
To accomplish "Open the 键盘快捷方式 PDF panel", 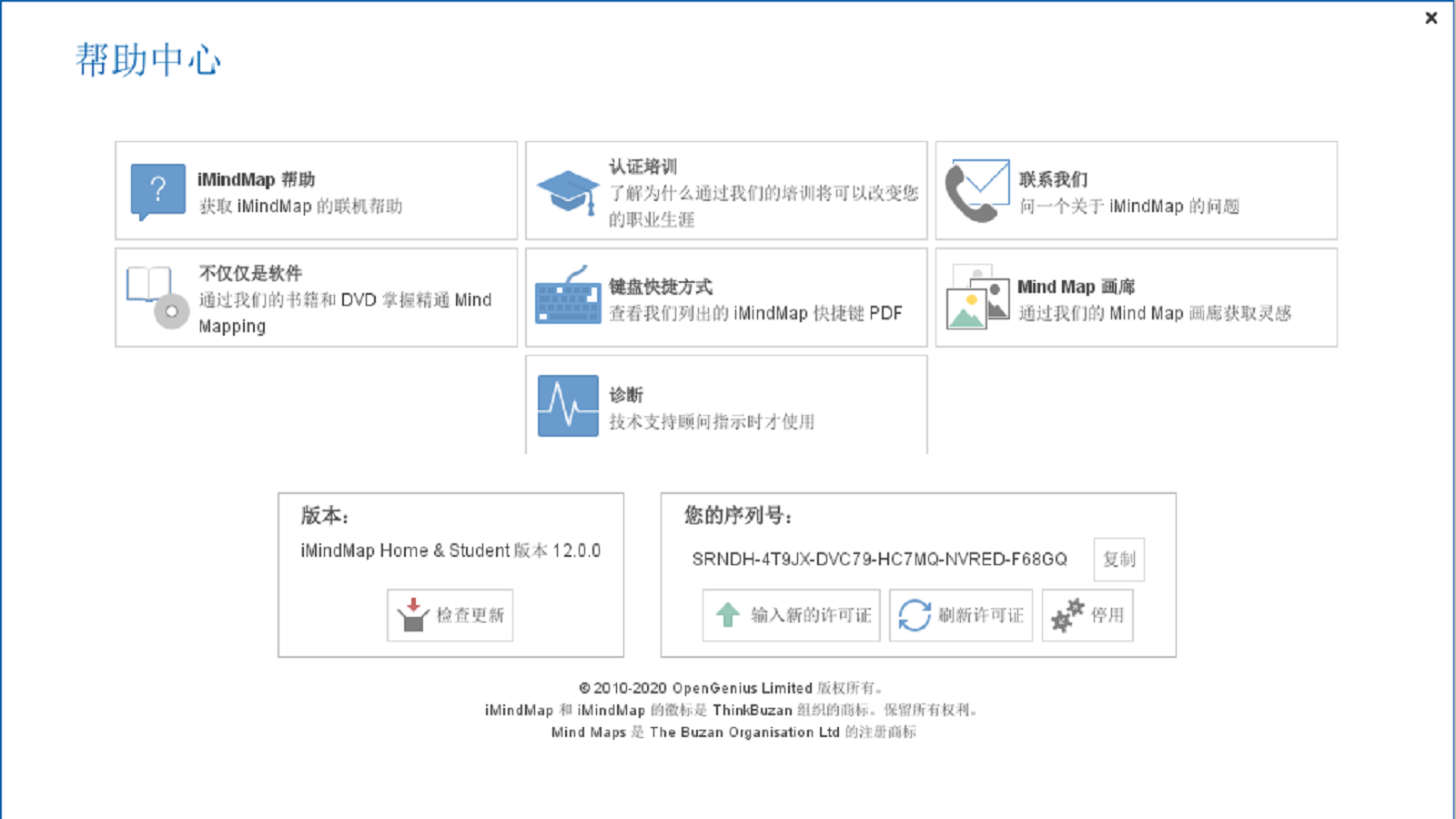I will [725, 298].
